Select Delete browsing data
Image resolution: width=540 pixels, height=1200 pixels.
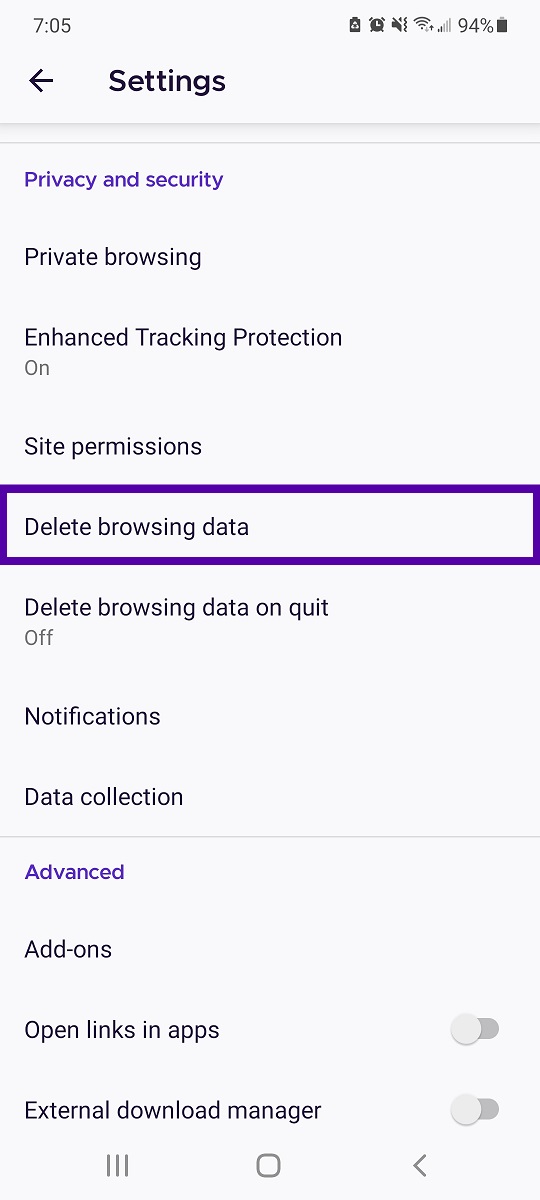pos(270,526)
